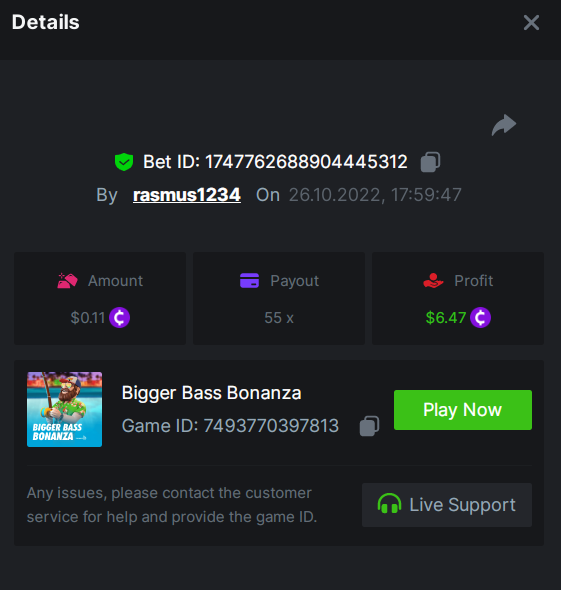Click the red Profit hand icon
Image resolution: width=561 pixels, height=590 pixels.
pyautogui.click(x=433, y=281)
